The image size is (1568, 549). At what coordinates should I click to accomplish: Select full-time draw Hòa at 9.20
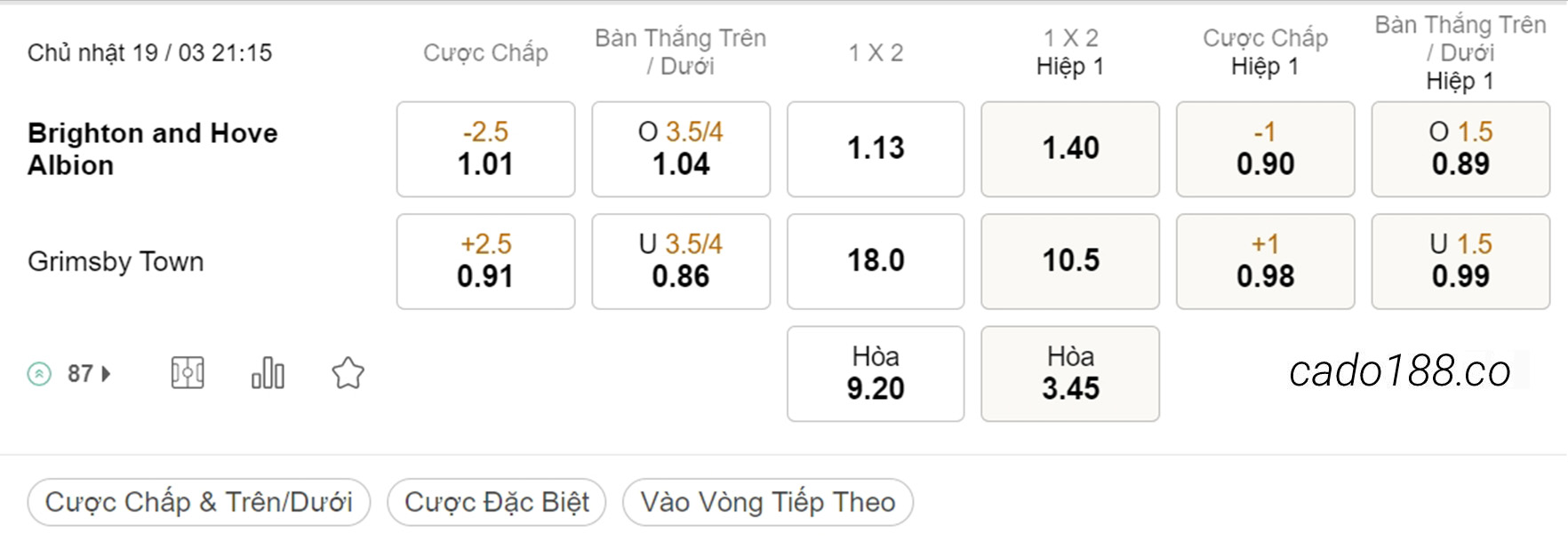pos(876,374)
